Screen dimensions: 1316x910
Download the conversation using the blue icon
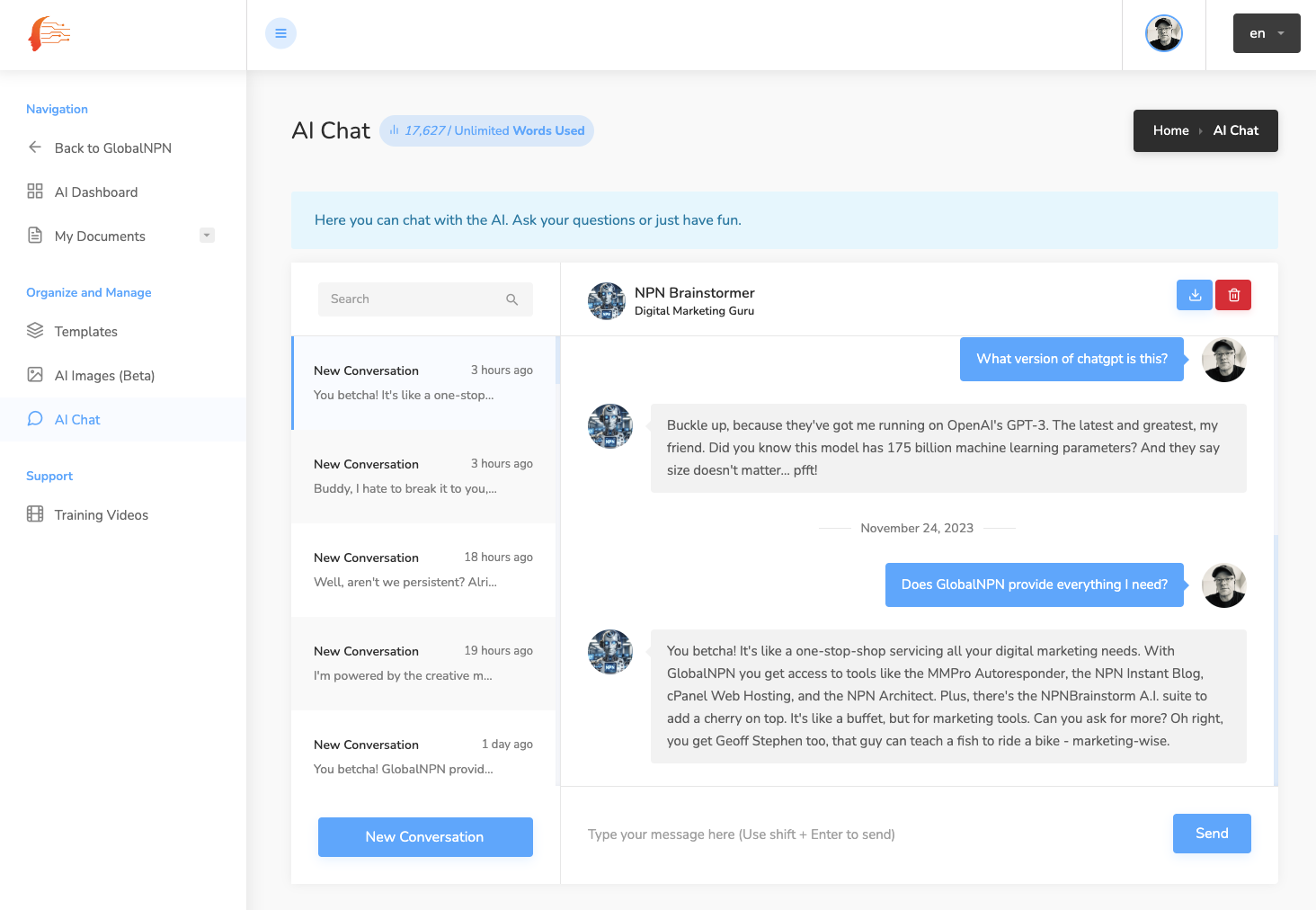[1195, 295]
